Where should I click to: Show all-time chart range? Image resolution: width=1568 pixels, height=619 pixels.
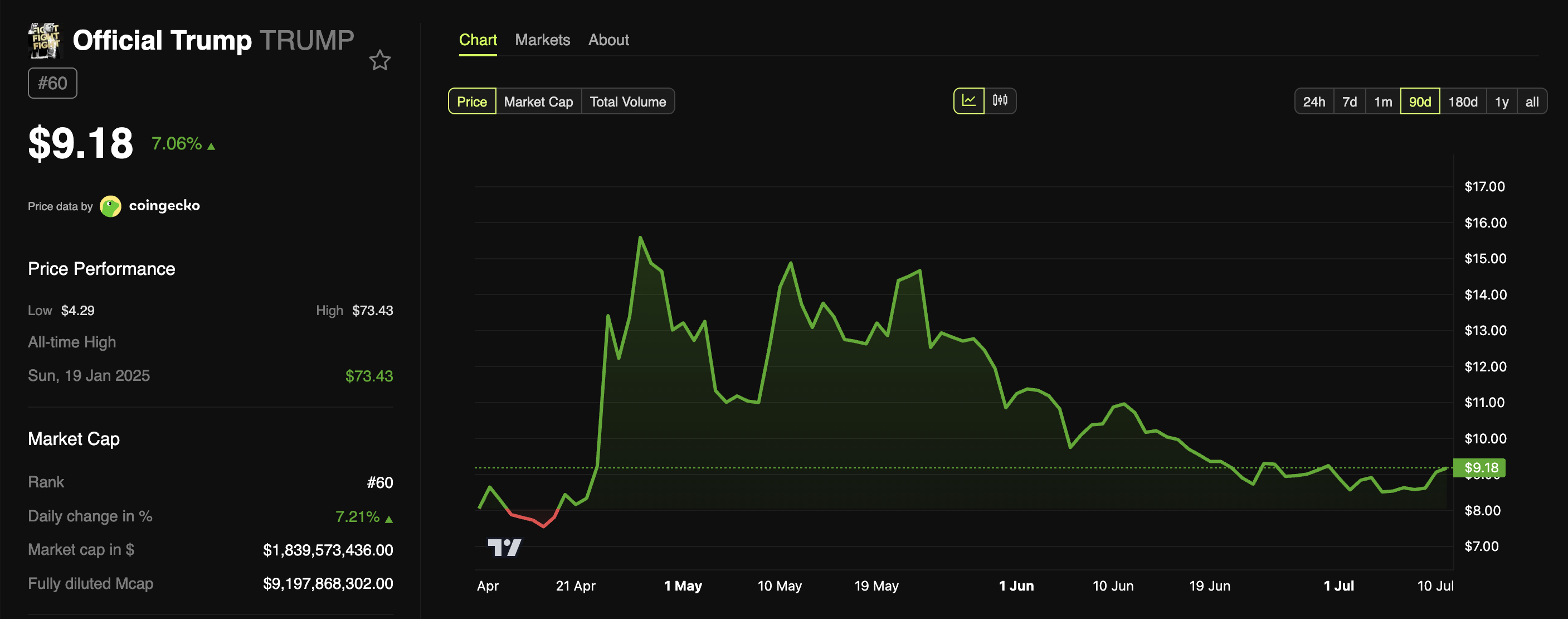coord(1531,101)
